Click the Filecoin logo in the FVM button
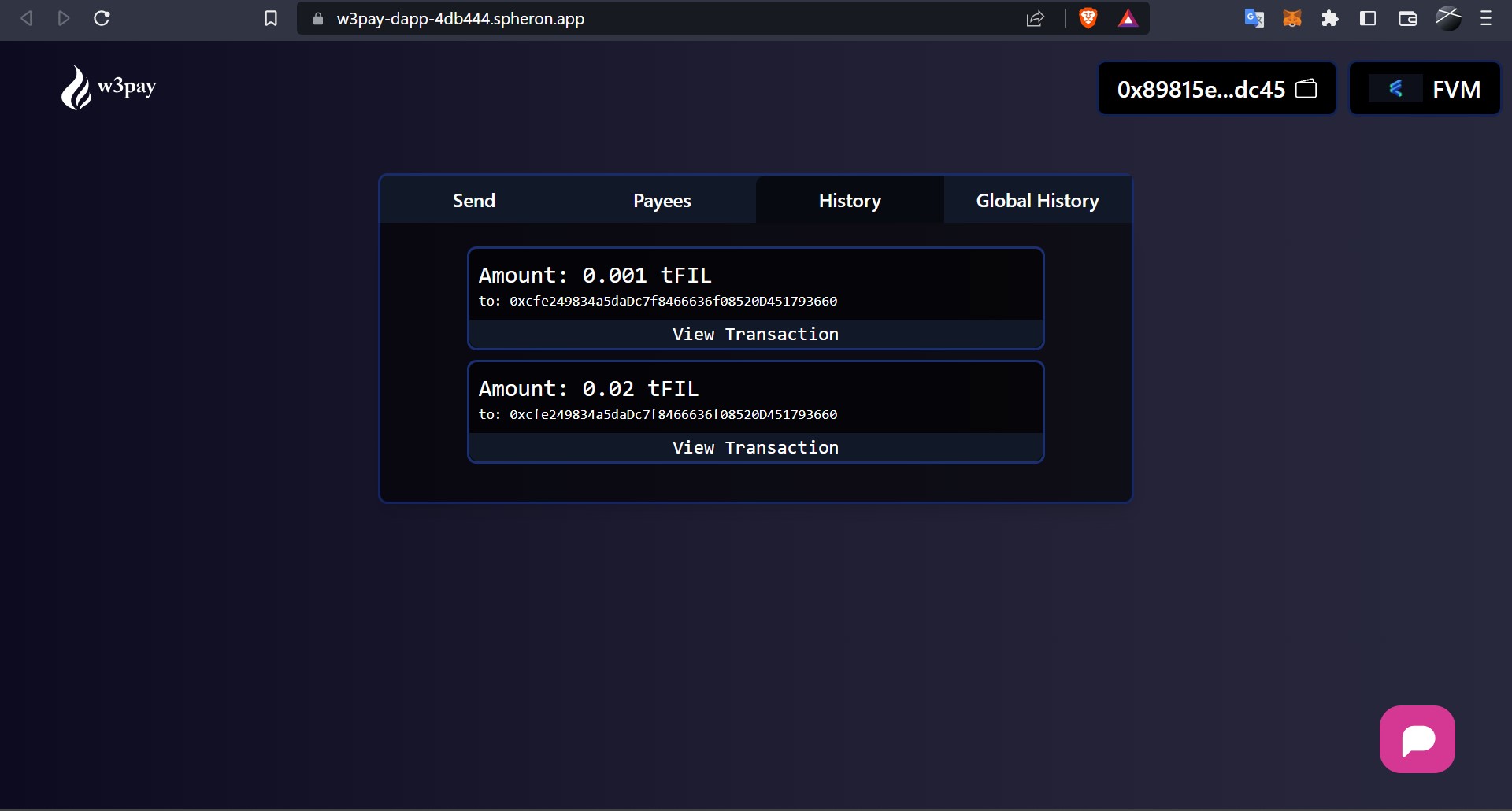Screen dimensions: 1512x811 point(1395,88)
